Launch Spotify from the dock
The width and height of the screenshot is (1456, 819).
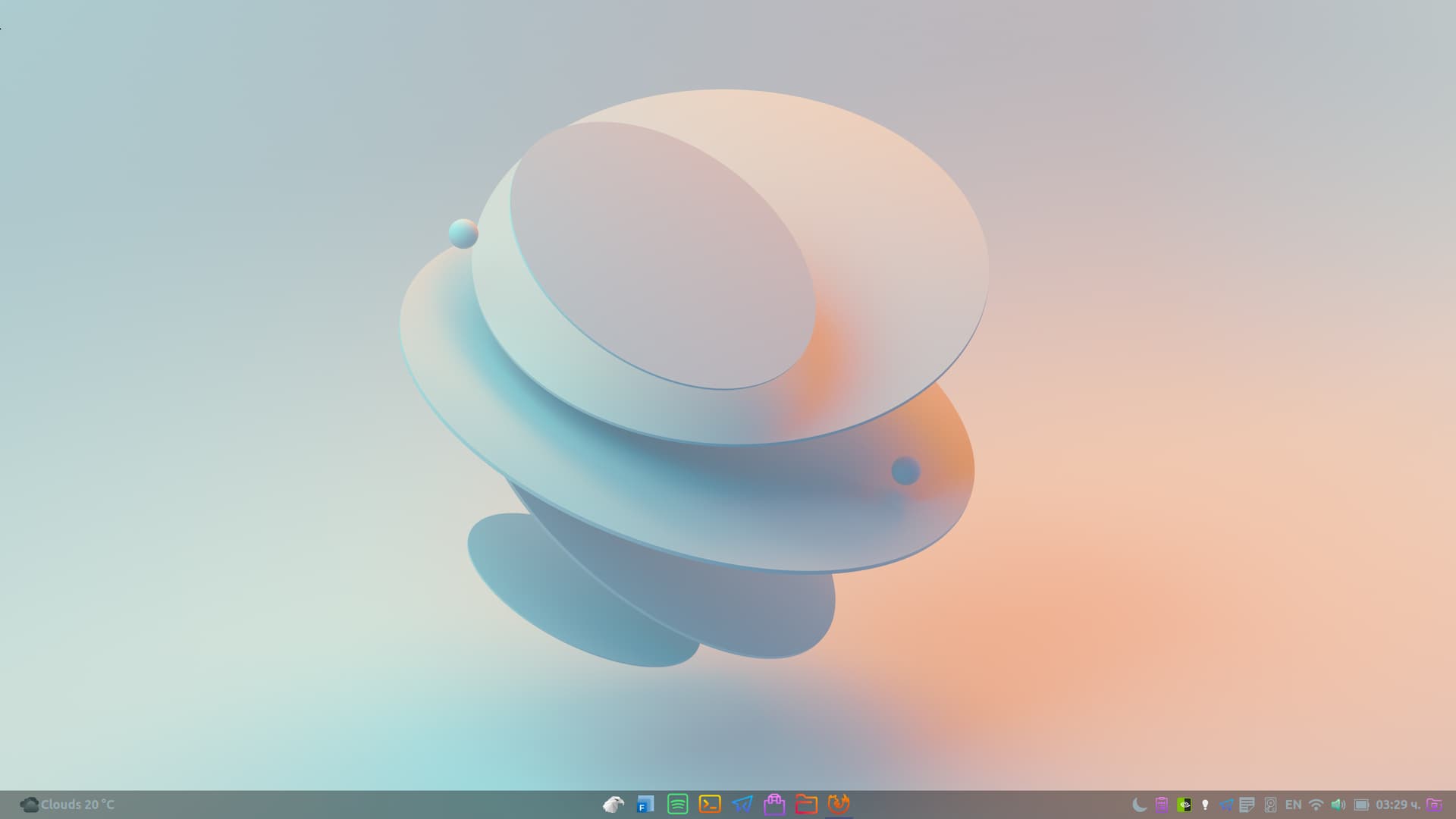677,804
